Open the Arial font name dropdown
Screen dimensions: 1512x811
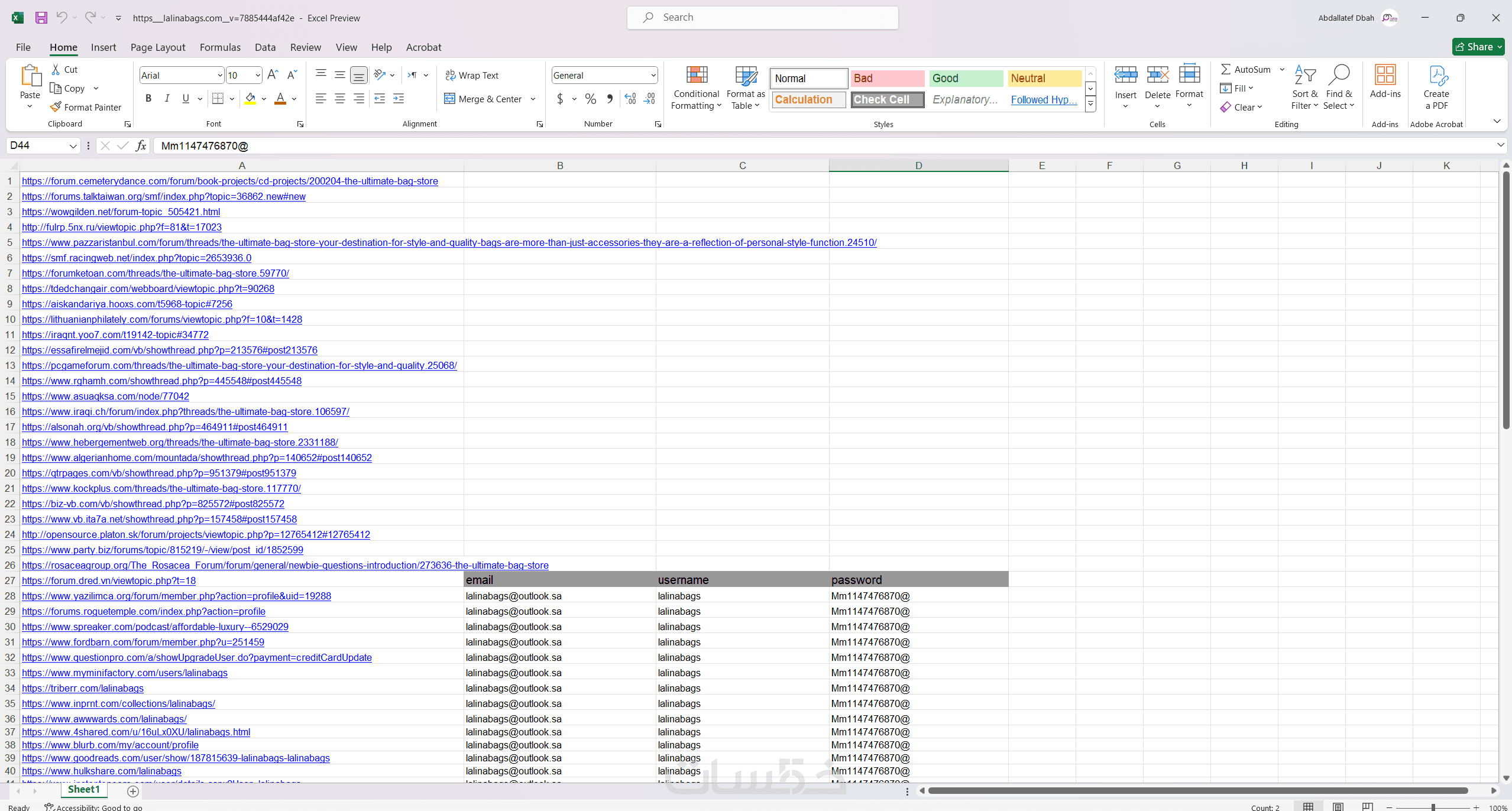click(220, 75)
